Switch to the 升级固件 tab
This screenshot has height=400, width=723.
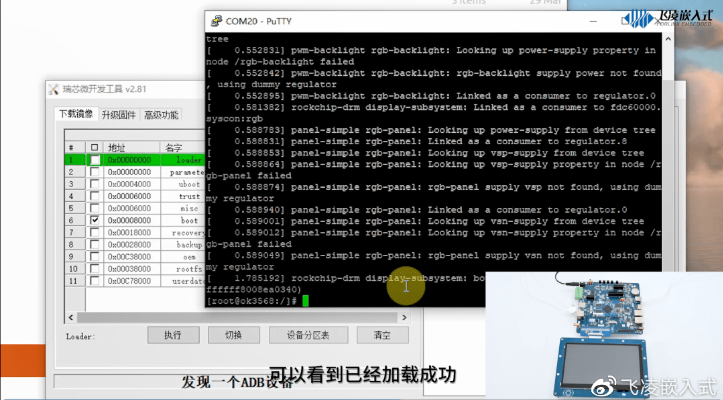click(x=119, y=114)
